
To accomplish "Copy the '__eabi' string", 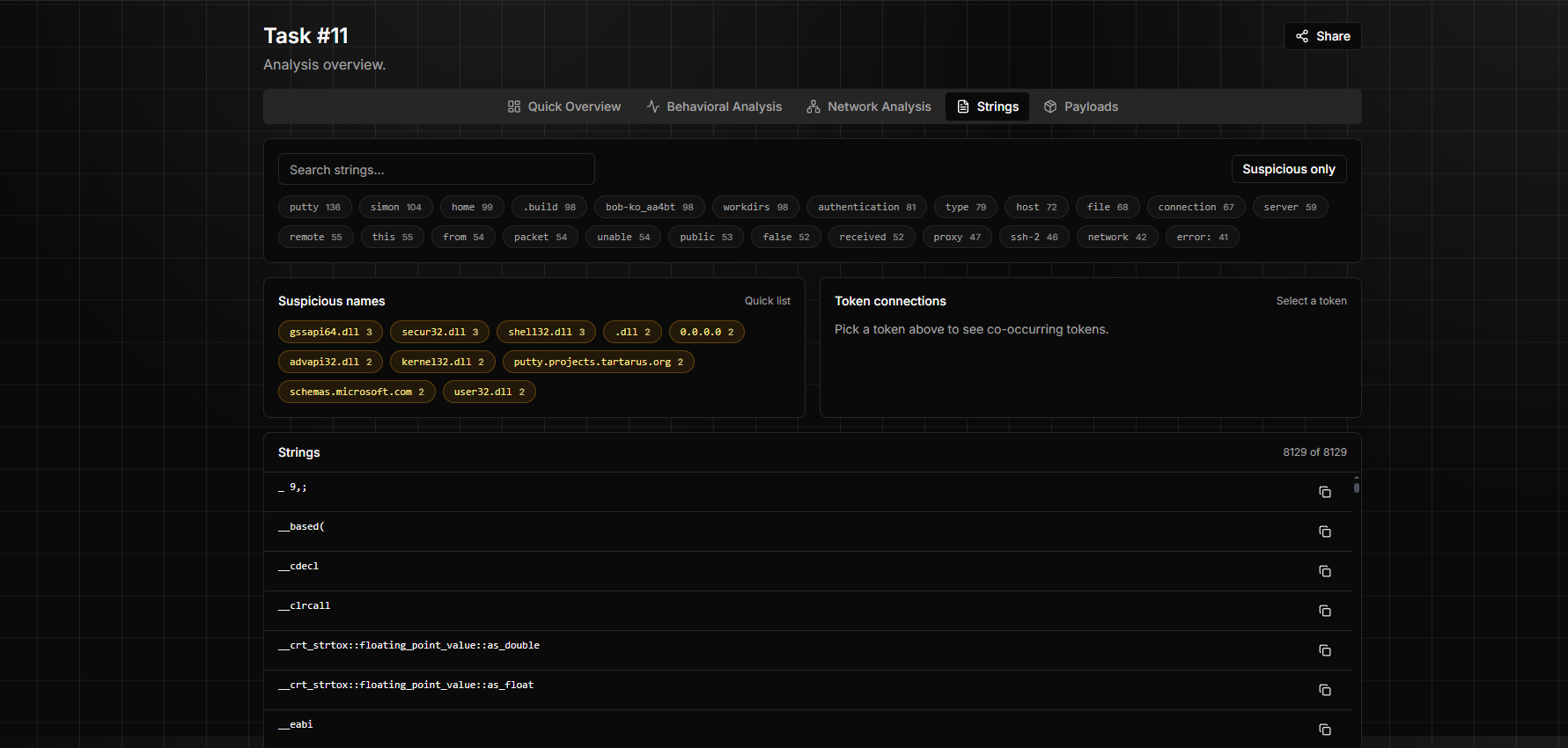I will point(1324,730).
